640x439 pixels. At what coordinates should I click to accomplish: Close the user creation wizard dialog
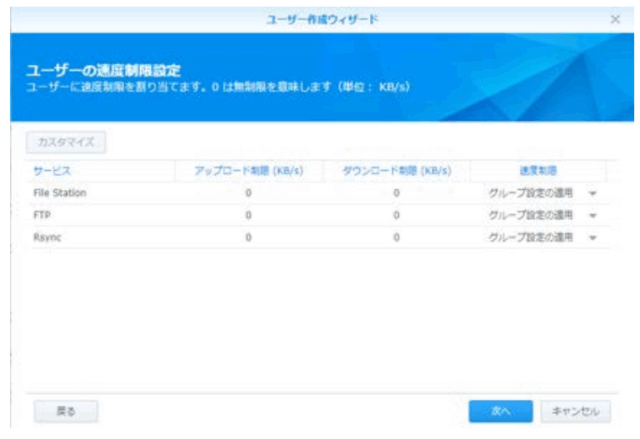click(x=616, y=20)
